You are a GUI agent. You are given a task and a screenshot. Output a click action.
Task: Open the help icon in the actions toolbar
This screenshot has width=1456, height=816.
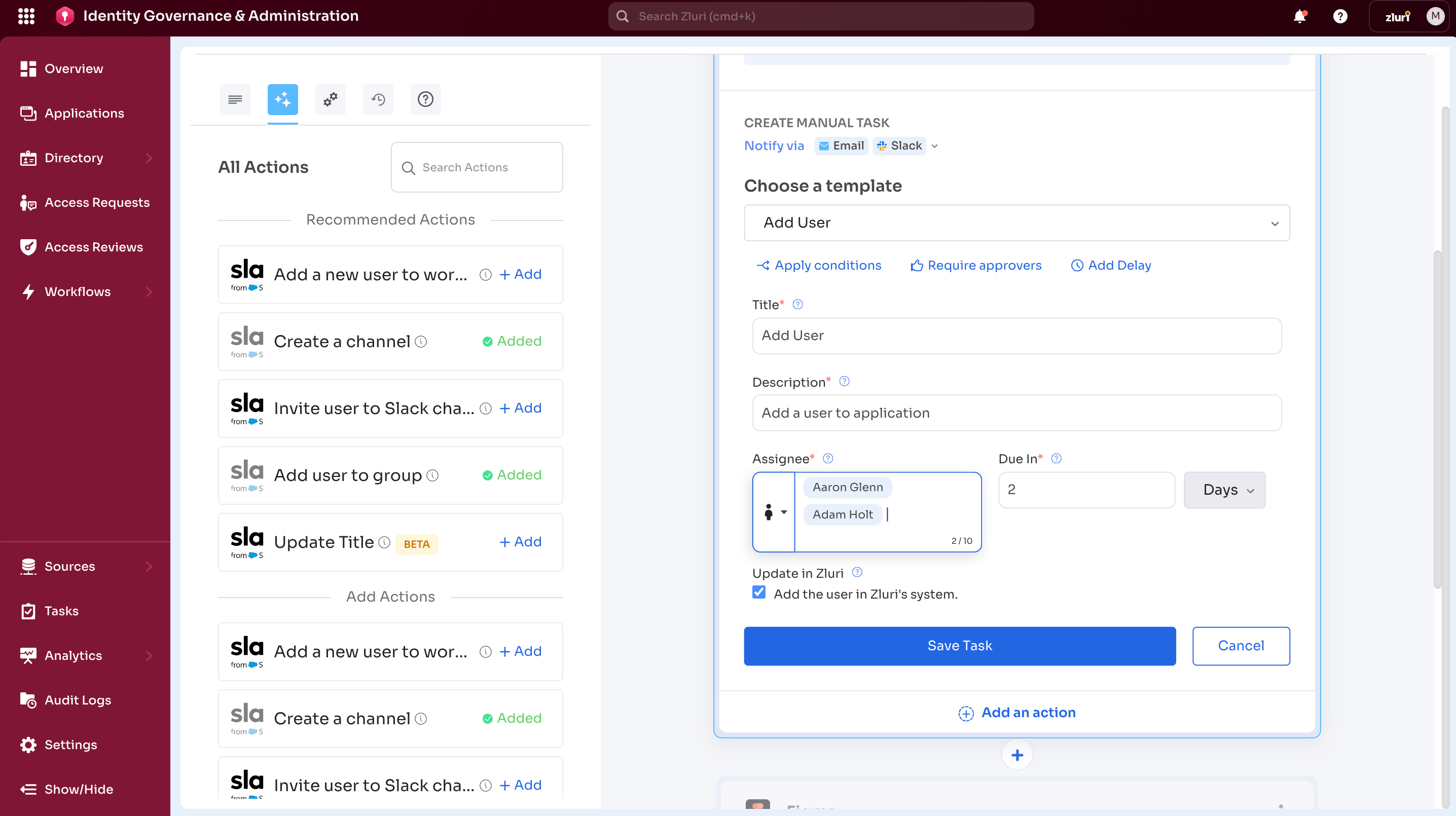point(426,99)
